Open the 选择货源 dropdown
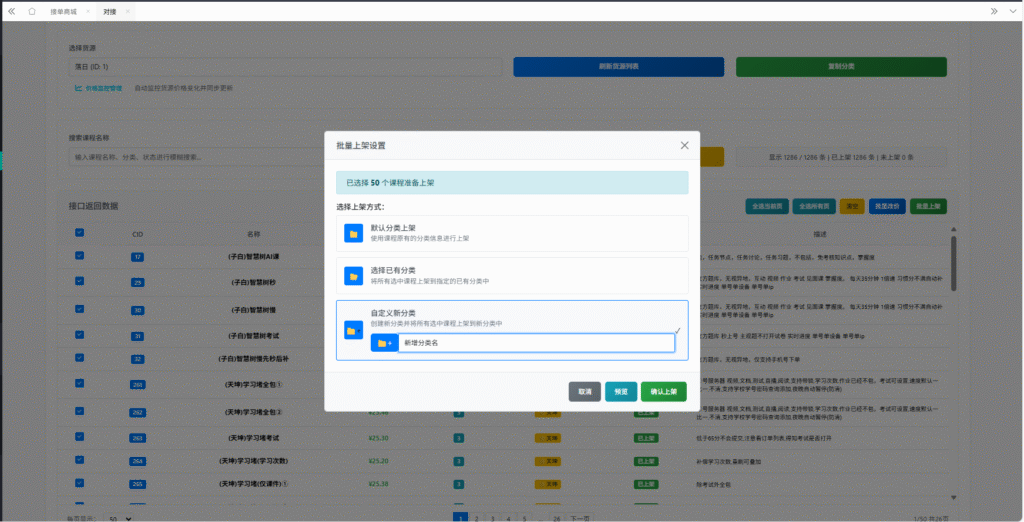This screenshot has width=1024, height=522. [284, 67]
